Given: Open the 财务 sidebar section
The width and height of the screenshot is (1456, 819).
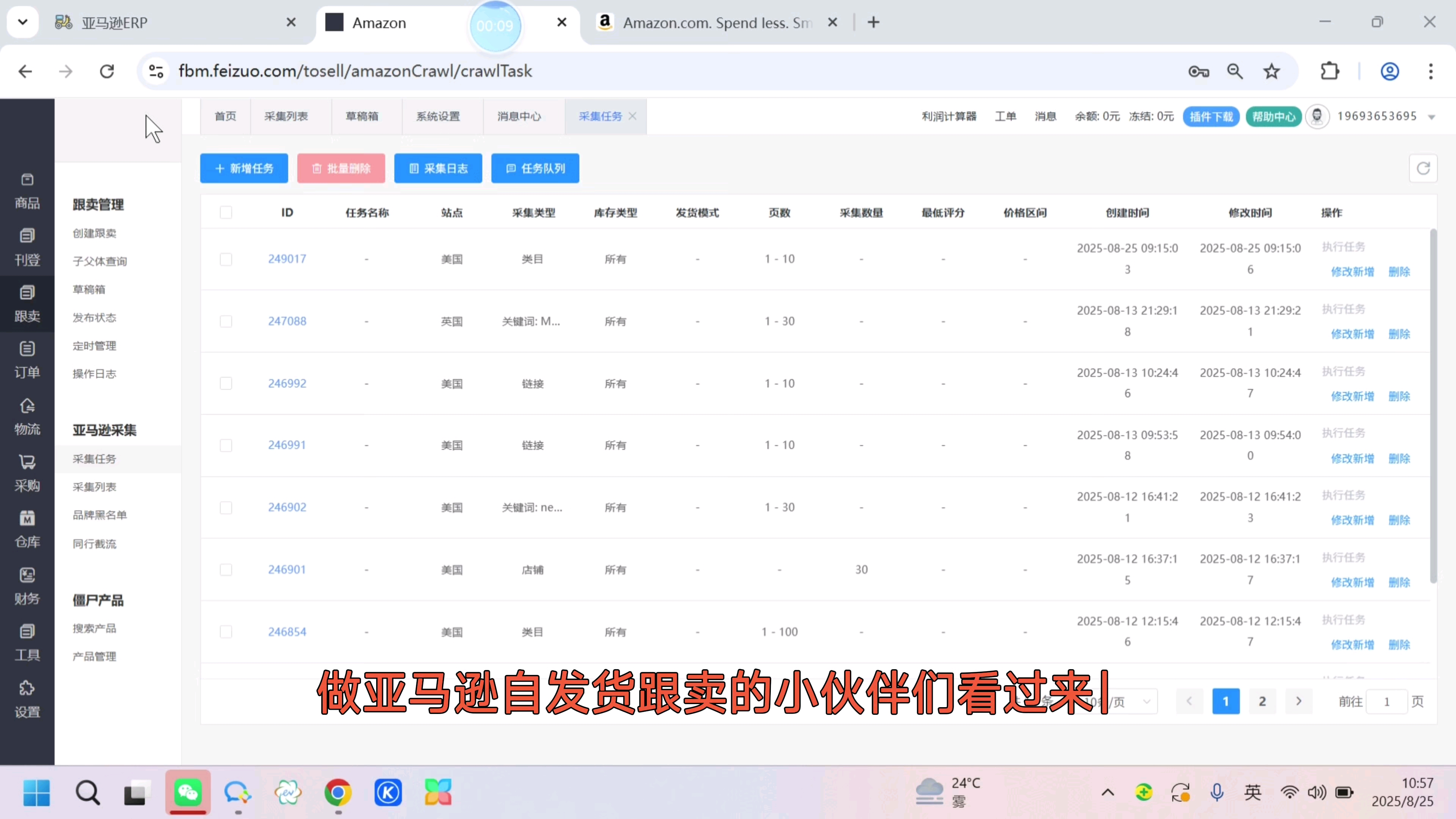Looking at the screenshot, I should point(27,587).
